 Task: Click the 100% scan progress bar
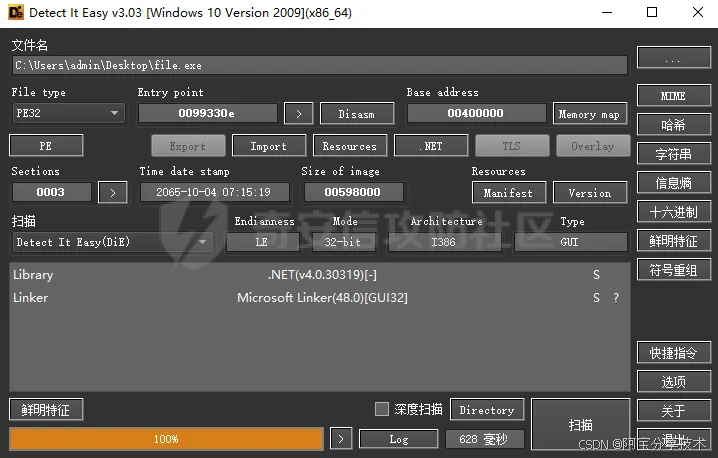tap(167, 439)
